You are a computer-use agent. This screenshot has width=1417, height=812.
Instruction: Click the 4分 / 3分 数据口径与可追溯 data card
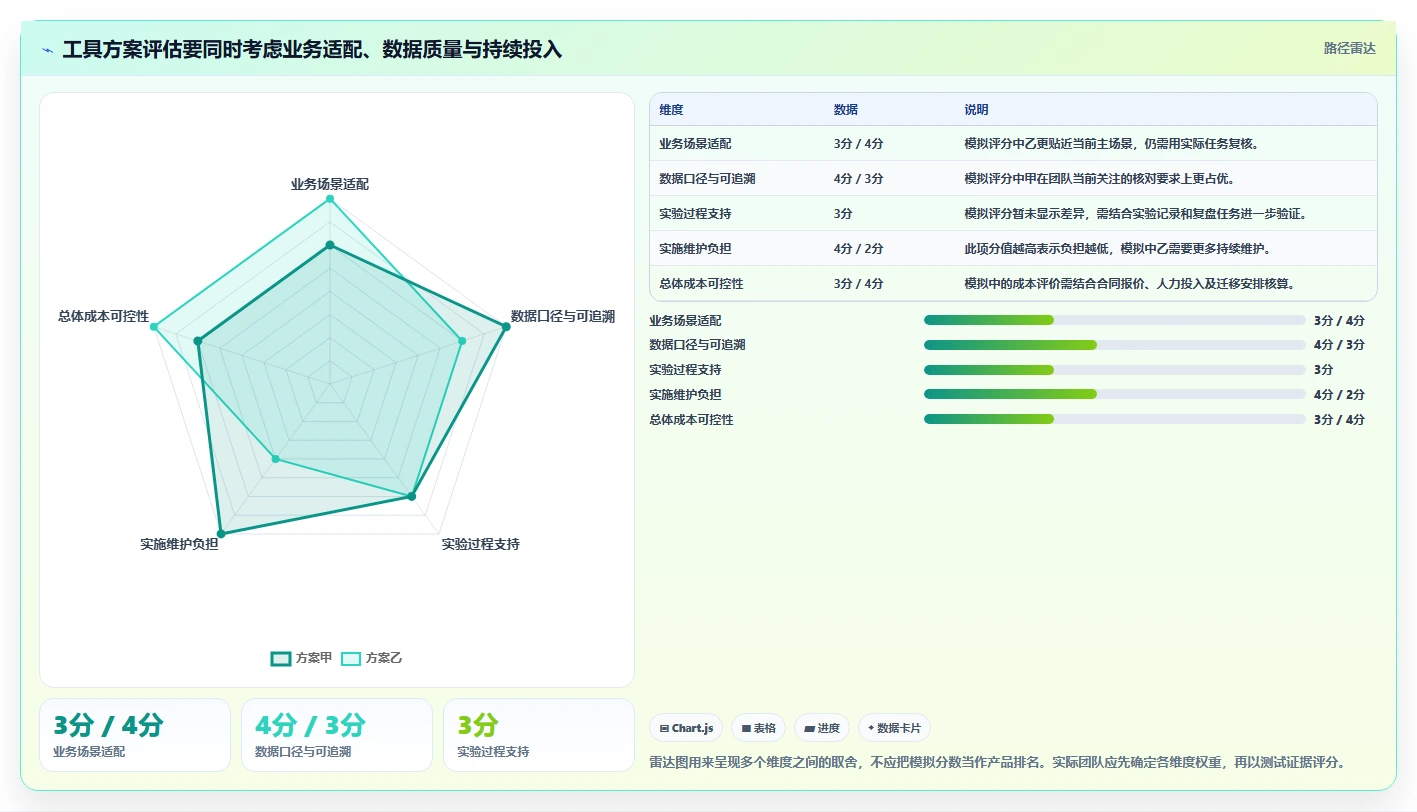coord(337,735)
